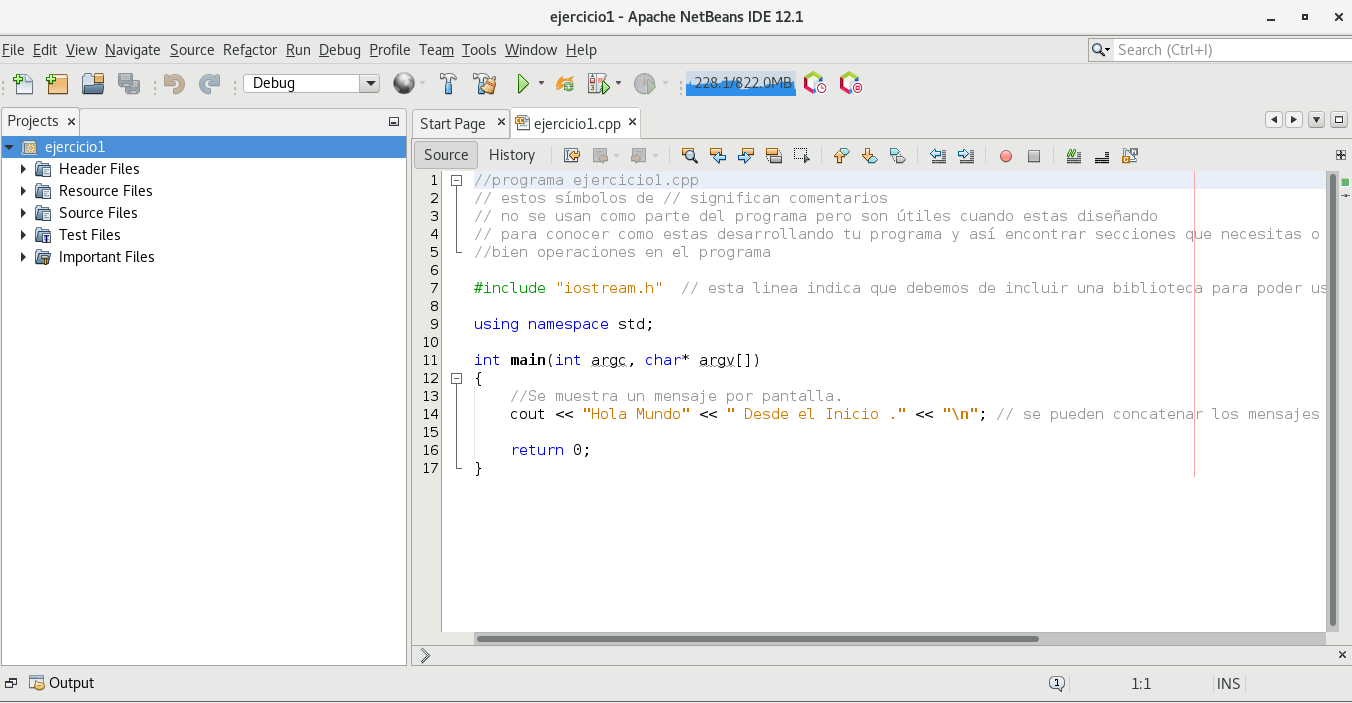Image resolution: width=1352 pixels, height=703 pixels.
Task: Toggle rectangular selection mode icon
Action: click(x=801, y=156)
